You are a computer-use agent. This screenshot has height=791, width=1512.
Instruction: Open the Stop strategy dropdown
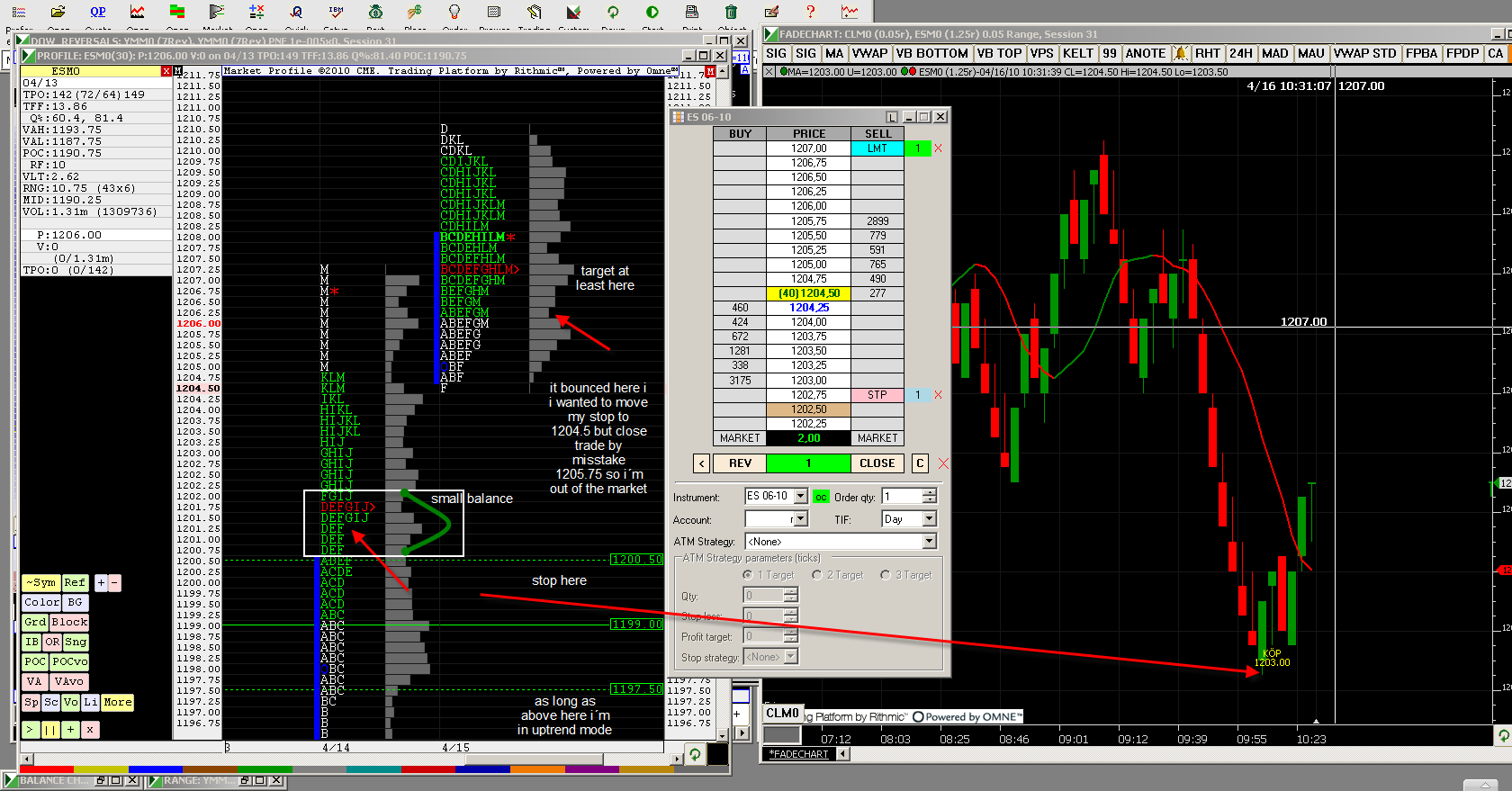[x=791, y=657]
